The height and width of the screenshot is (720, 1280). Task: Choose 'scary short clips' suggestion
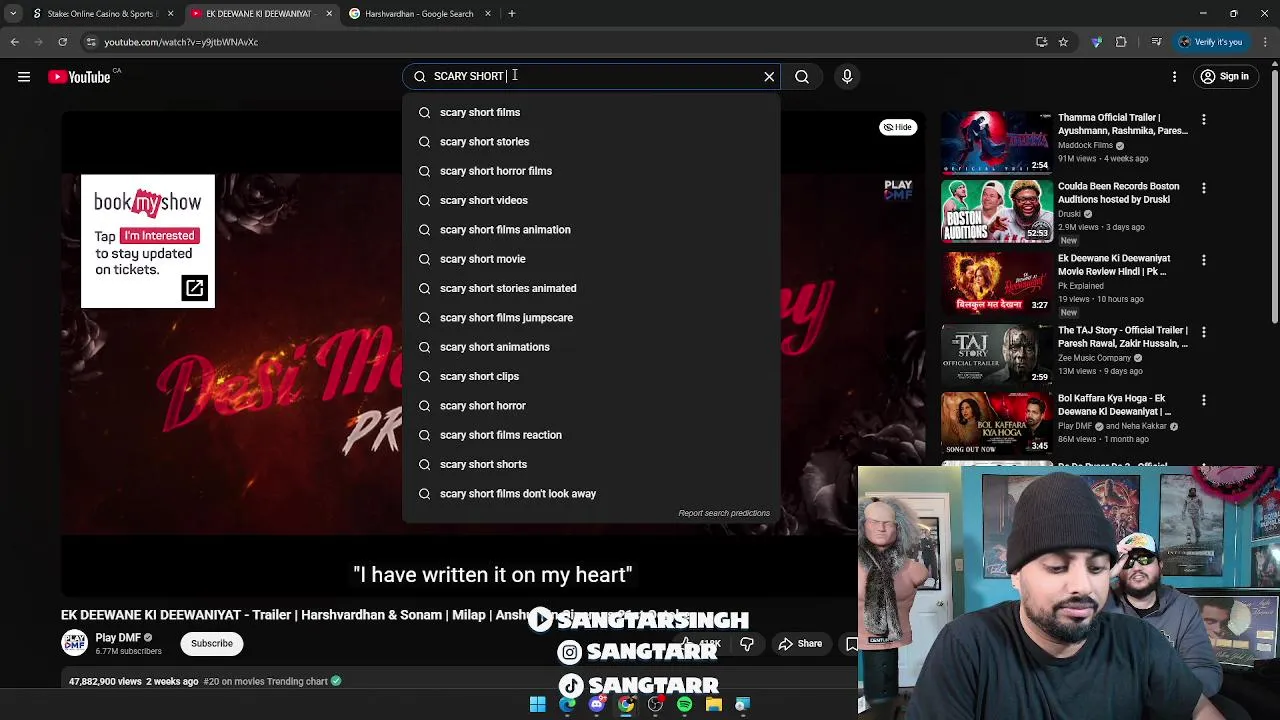point(591,376)
